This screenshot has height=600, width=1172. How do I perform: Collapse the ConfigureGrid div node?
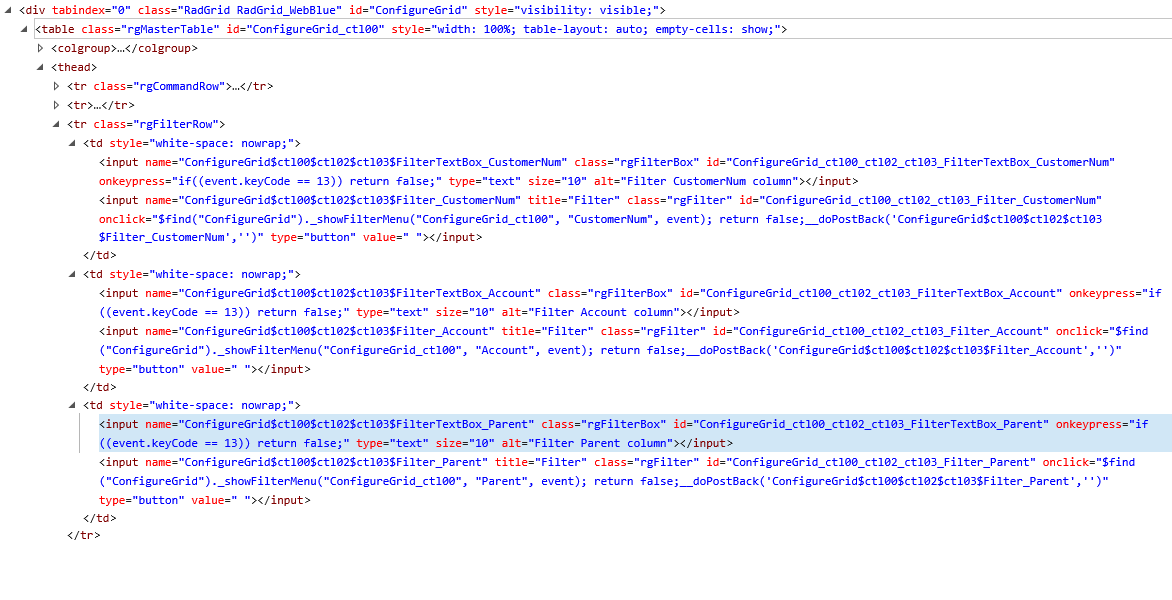[x=8, y=10]
